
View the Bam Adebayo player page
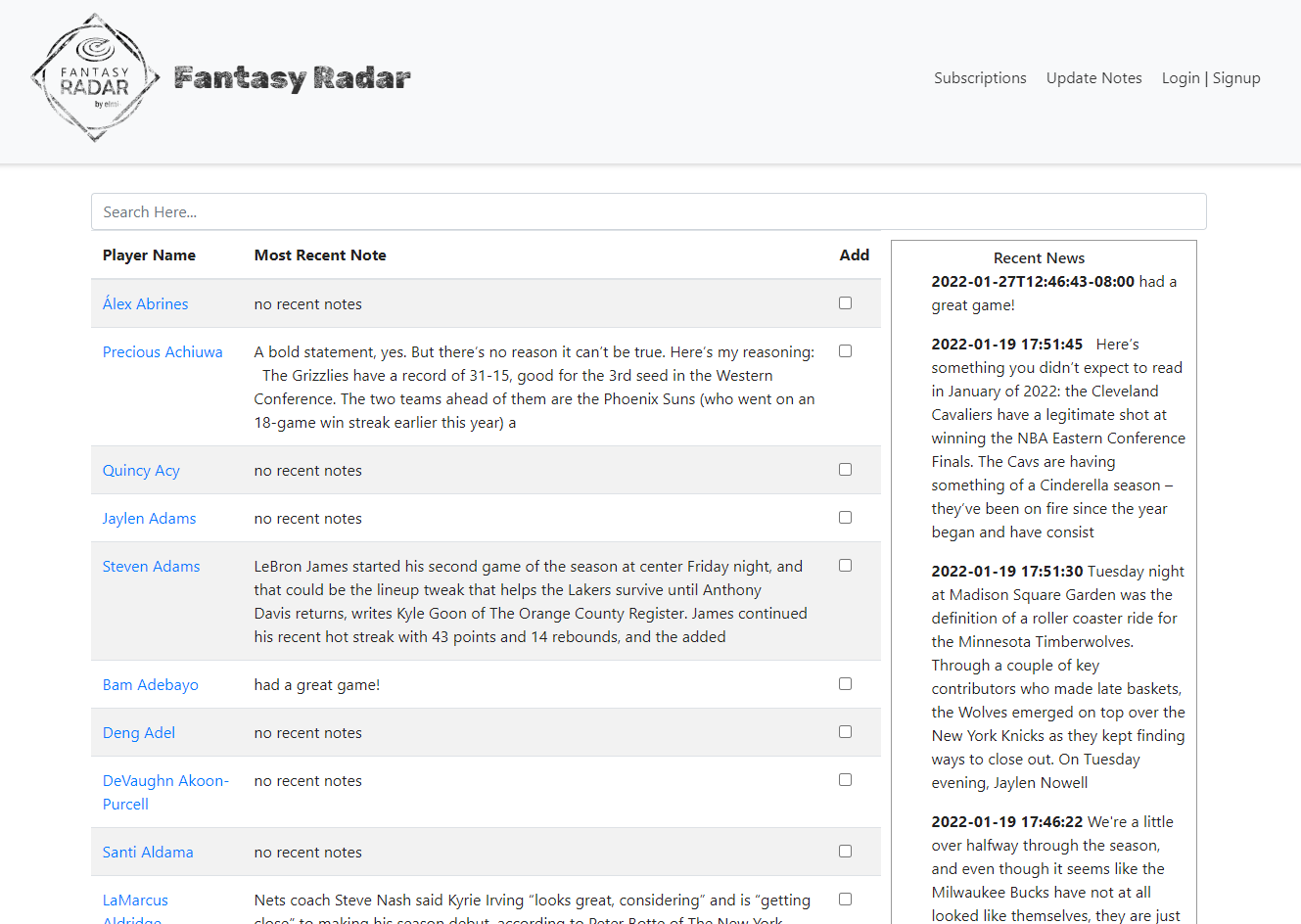[x=150, y=684]
